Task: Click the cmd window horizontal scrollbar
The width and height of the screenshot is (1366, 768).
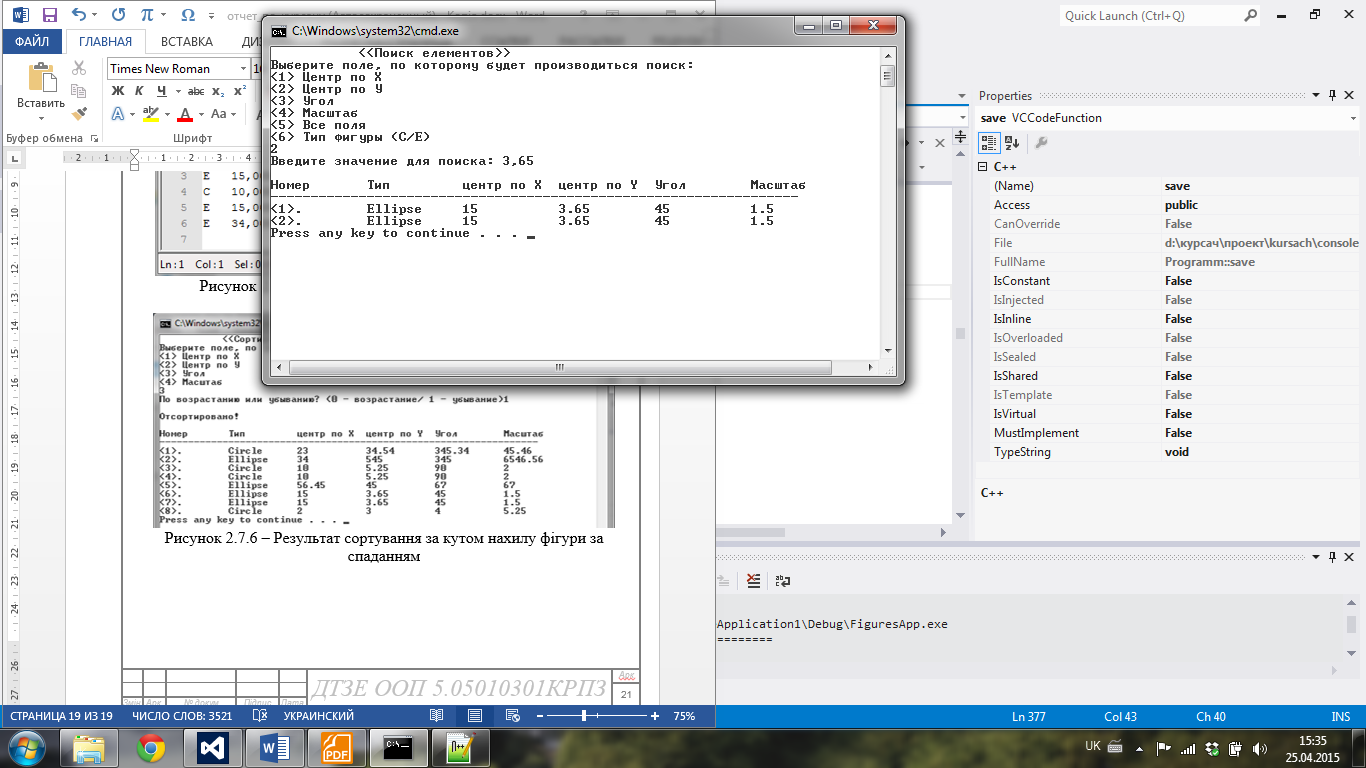Action: pyautogui.click(x=574, y=367)
